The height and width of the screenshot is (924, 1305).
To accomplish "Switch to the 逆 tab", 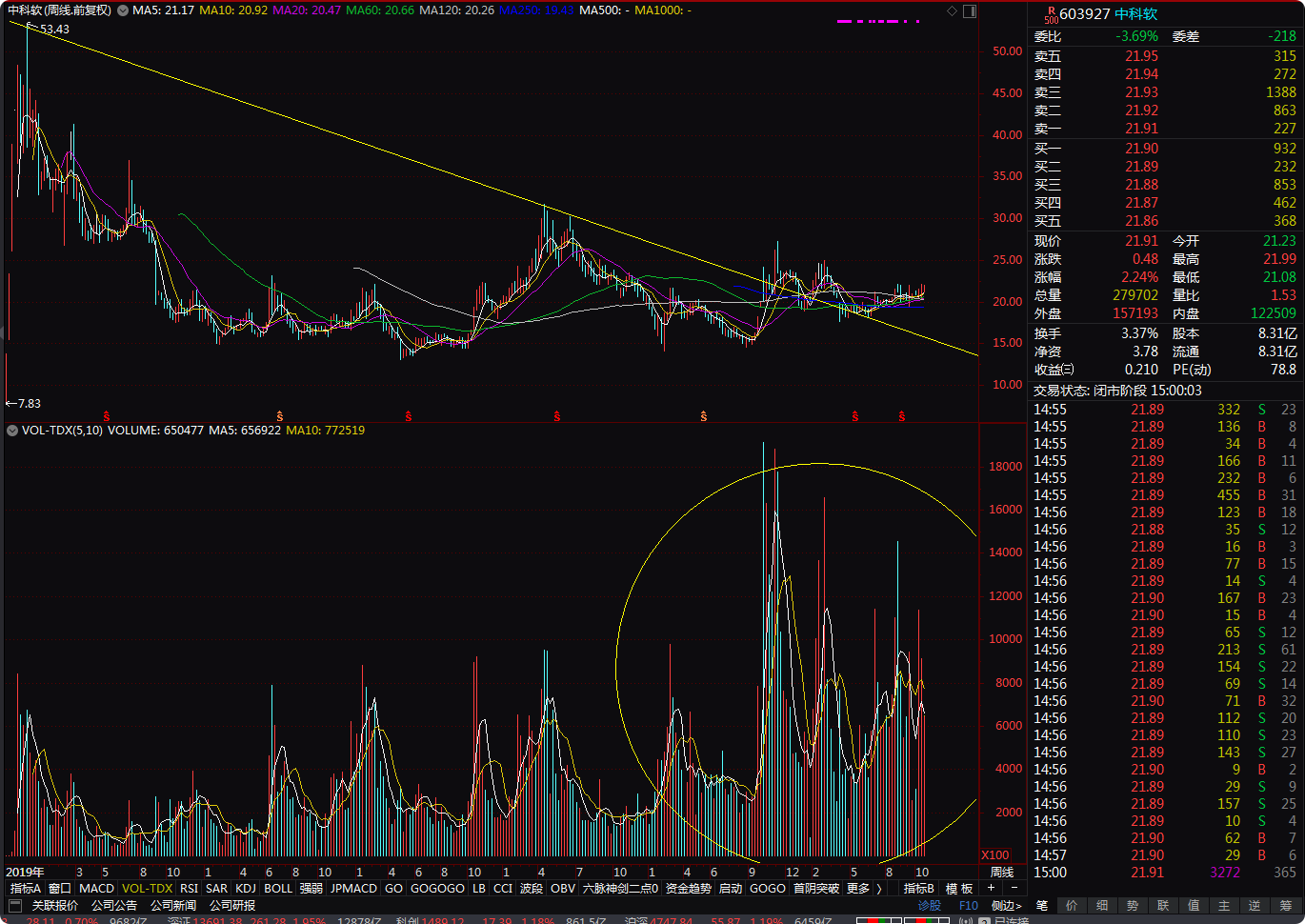I will click(x=1255, y=905).
